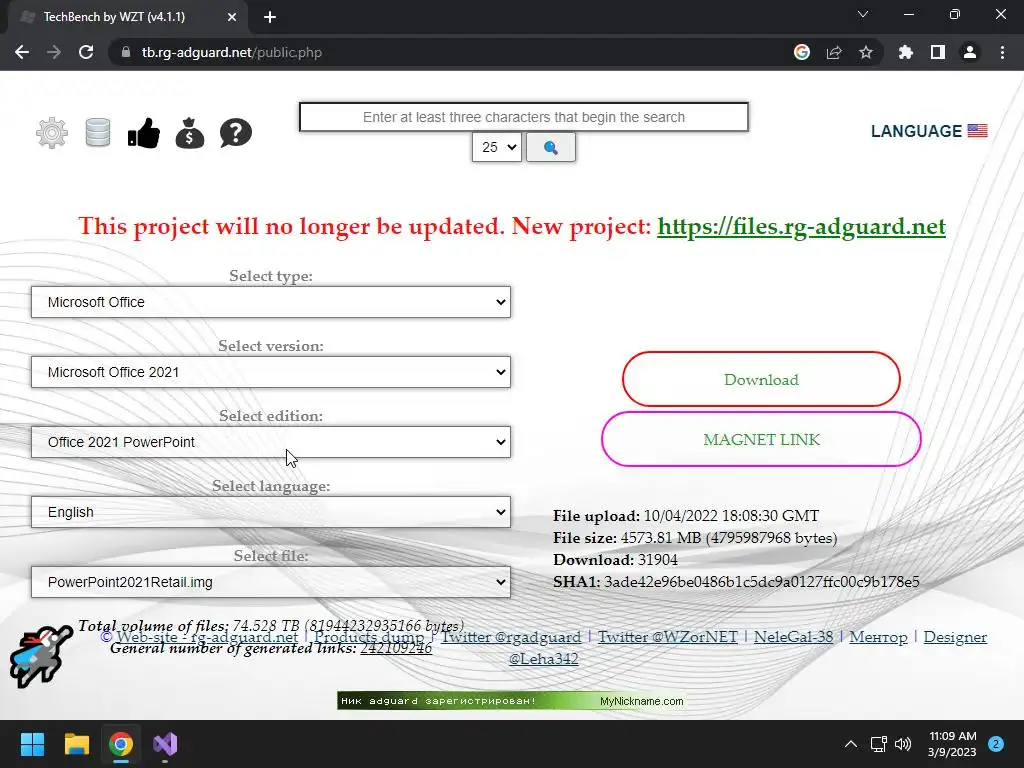Open Chrome three-dot menu
Viewport: 1024px width, 768px height.
[1002, 52]
